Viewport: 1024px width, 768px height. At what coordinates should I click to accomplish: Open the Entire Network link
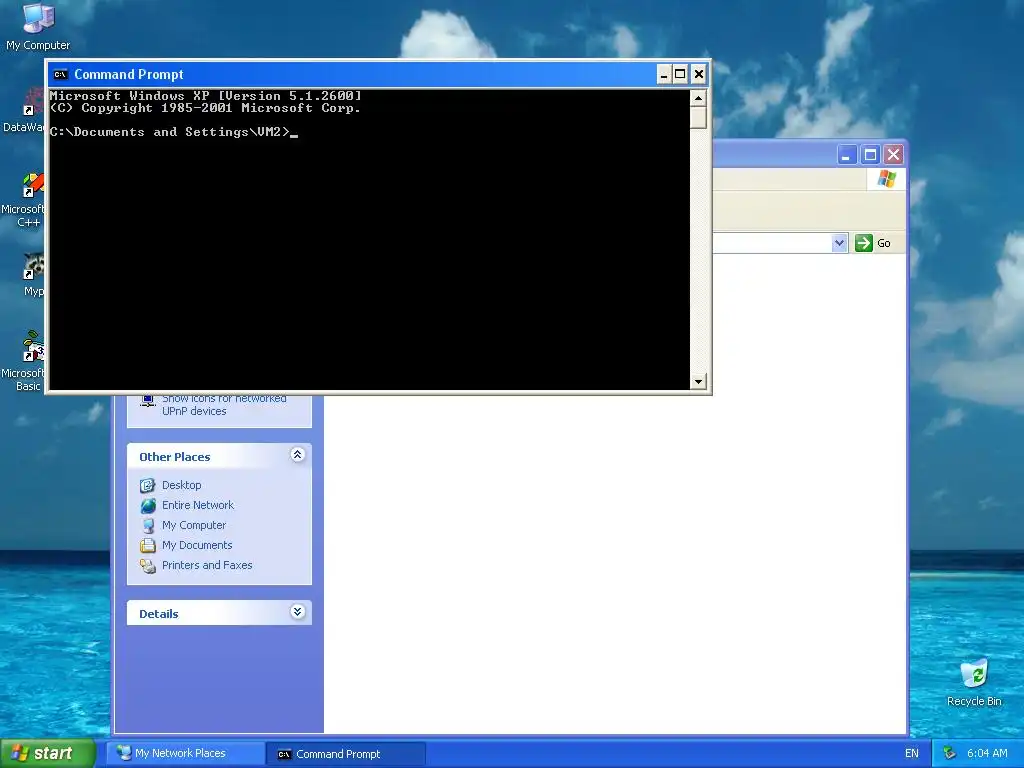[x=198, y=505]
